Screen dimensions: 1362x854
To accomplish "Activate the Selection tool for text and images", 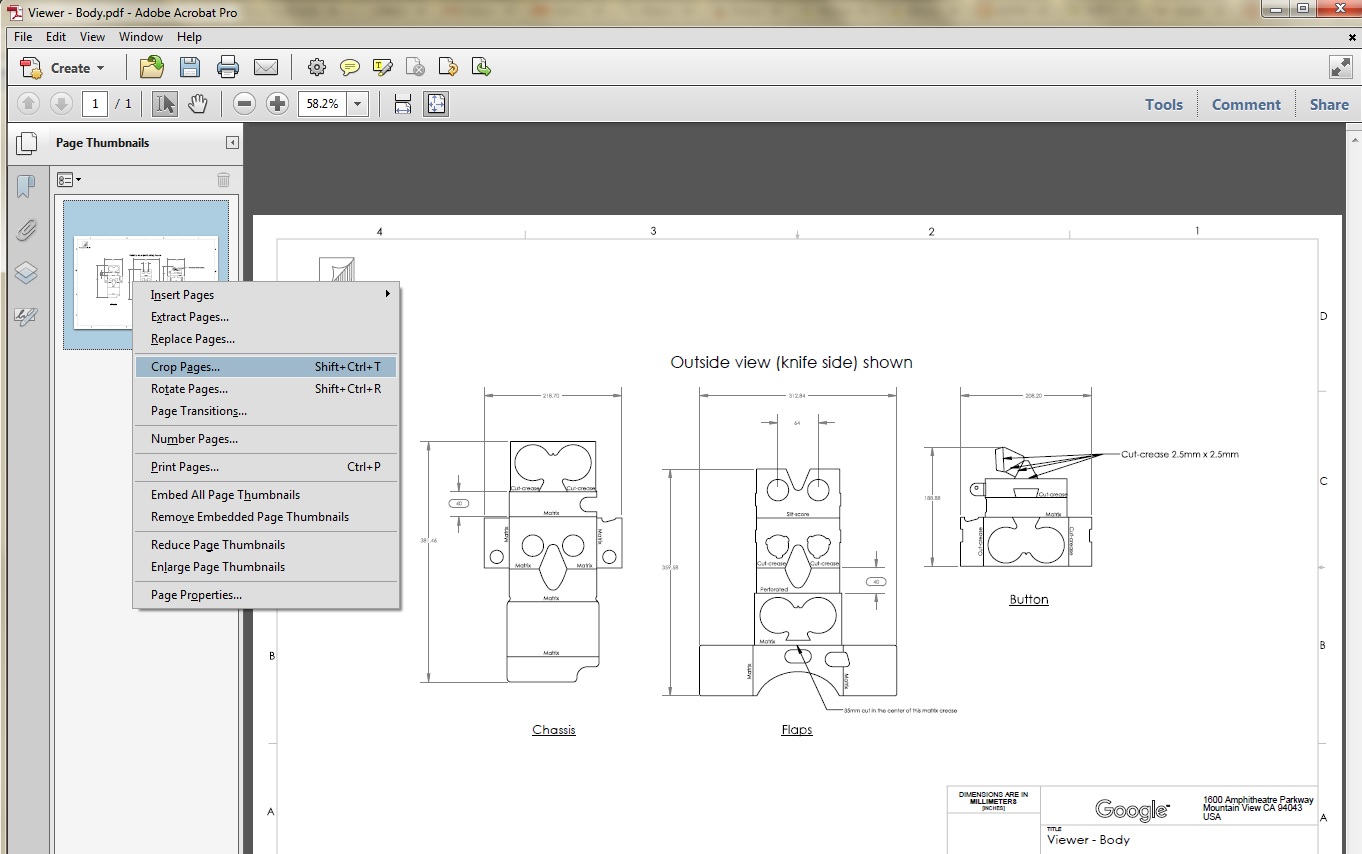I will 165,103.
